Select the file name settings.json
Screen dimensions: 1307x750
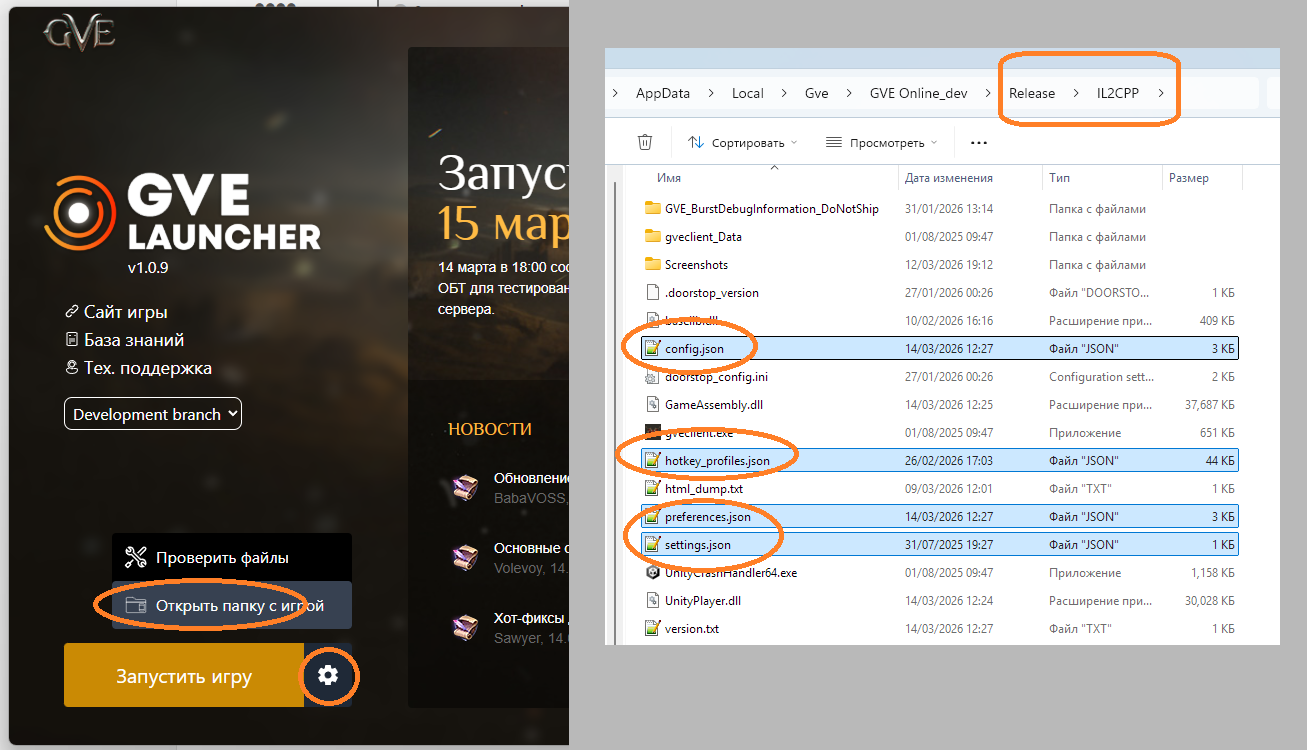pos(698,545)
